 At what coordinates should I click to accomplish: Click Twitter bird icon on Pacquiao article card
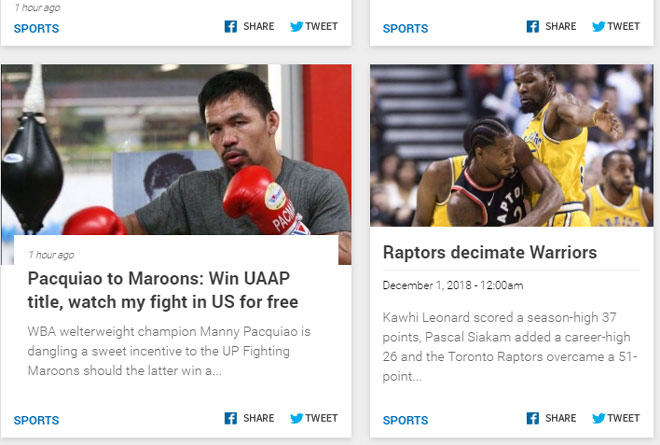[x=296, y=418]
